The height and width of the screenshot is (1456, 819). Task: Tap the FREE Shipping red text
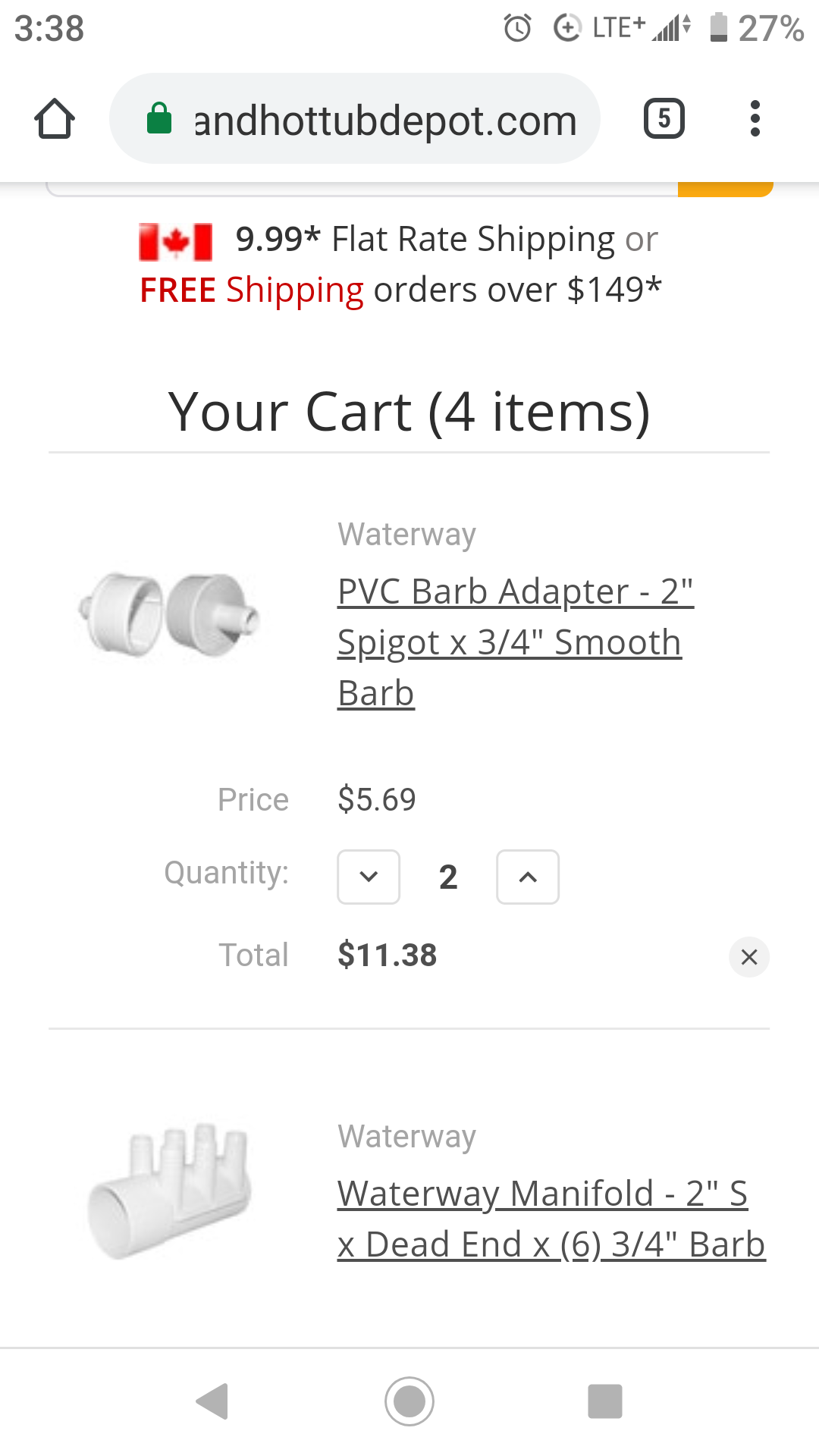point(252,290)
